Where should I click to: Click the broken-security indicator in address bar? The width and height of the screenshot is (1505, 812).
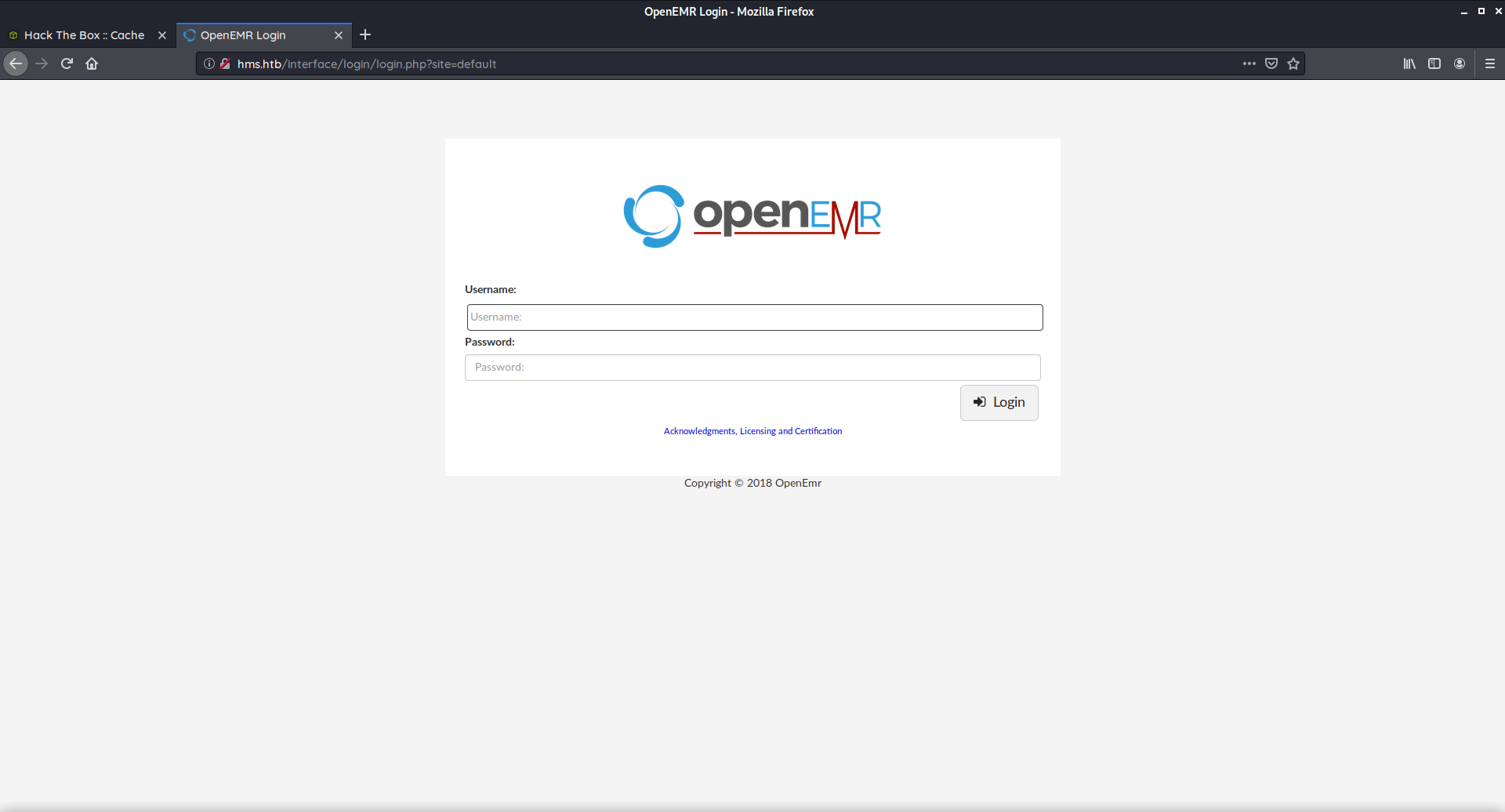(x=225, y=63)
